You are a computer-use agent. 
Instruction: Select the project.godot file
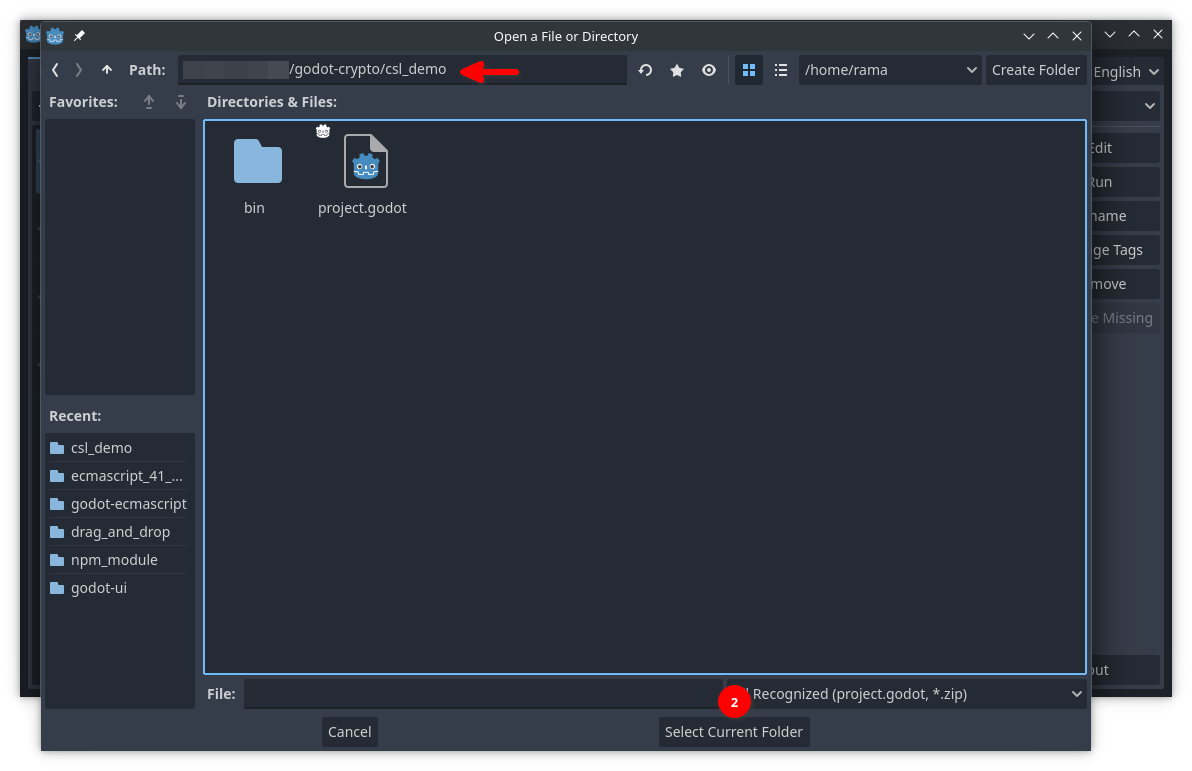[362, 176]
